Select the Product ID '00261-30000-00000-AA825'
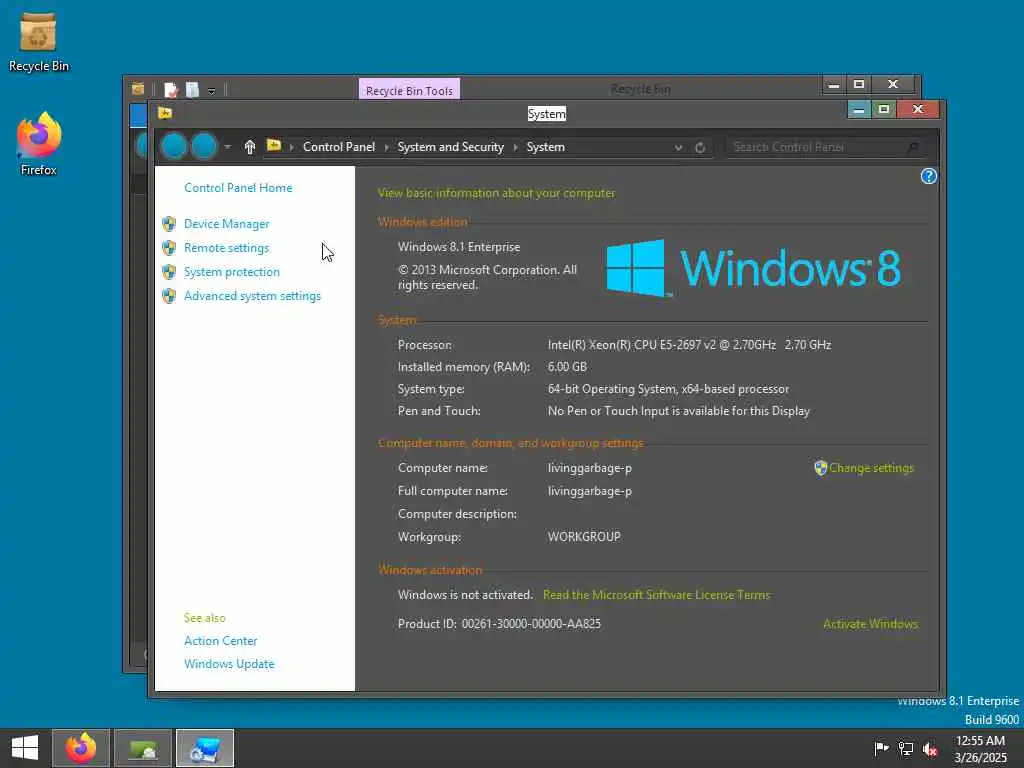 tap(531, 624)
